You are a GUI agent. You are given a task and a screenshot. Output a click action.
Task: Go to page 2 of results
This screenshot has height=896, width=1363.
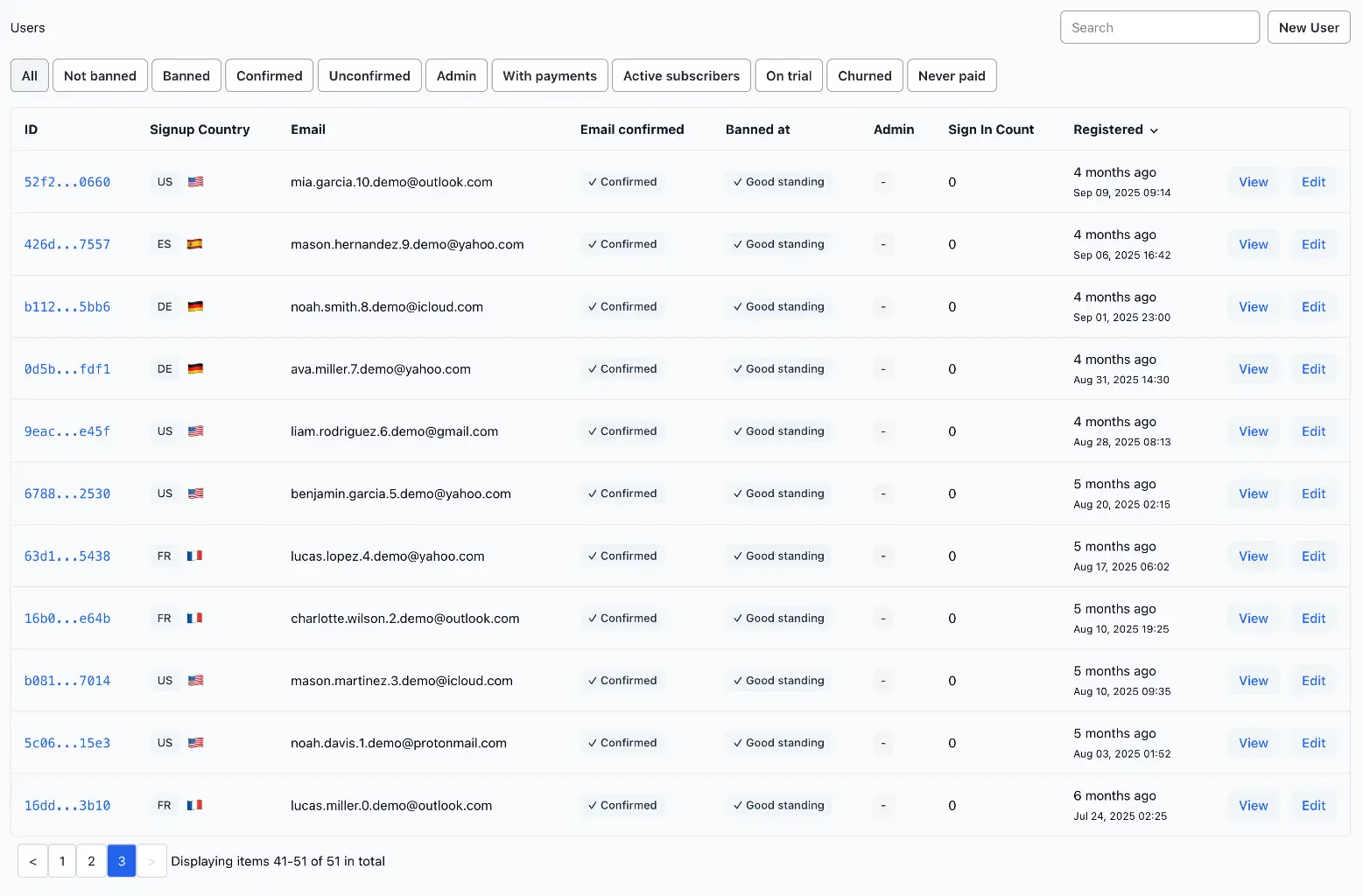click(91, 861)
